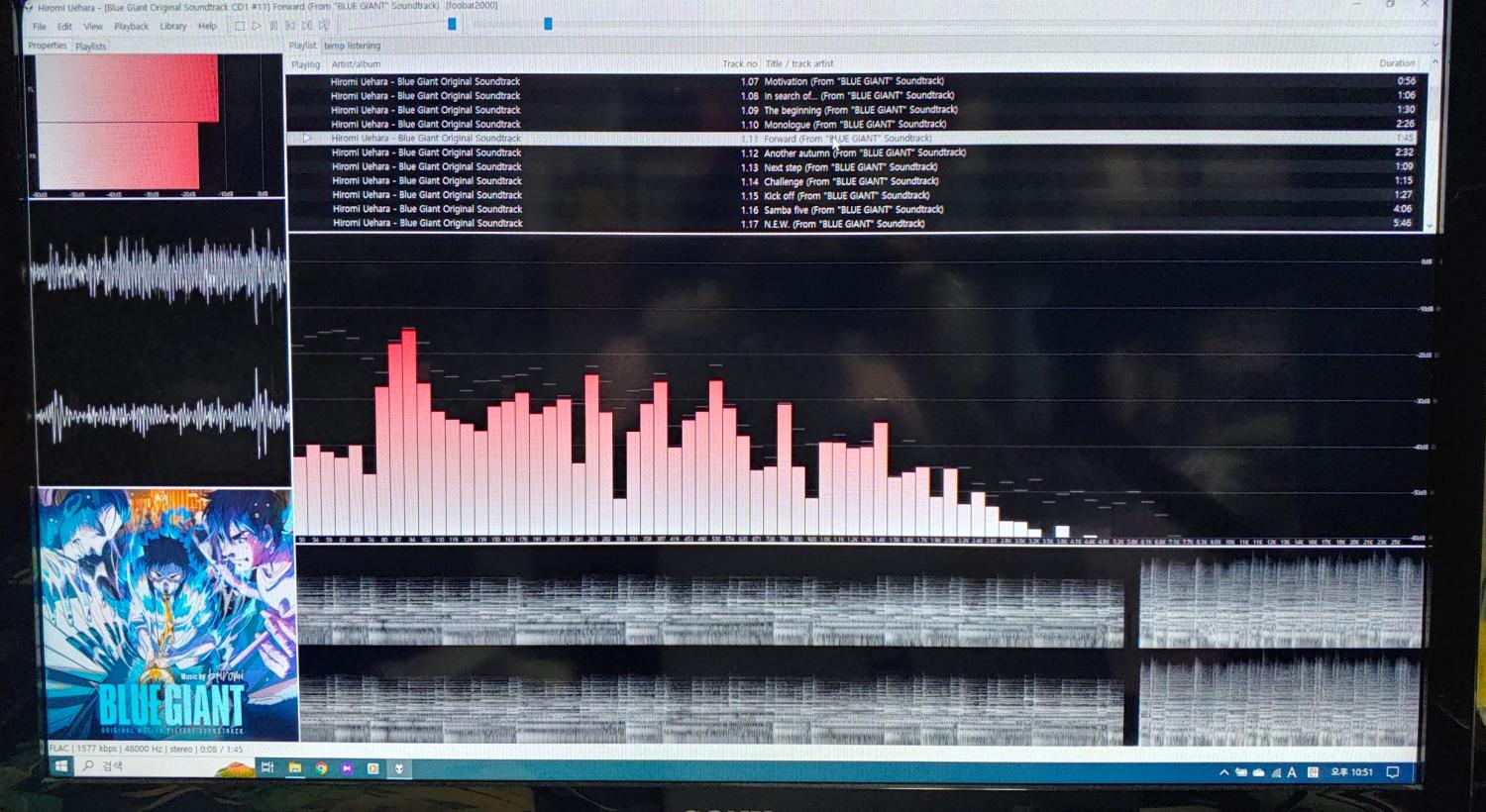Open Task View on the taskbar
This screenshot has width=1486, height=812.
[x=267, y=767]
